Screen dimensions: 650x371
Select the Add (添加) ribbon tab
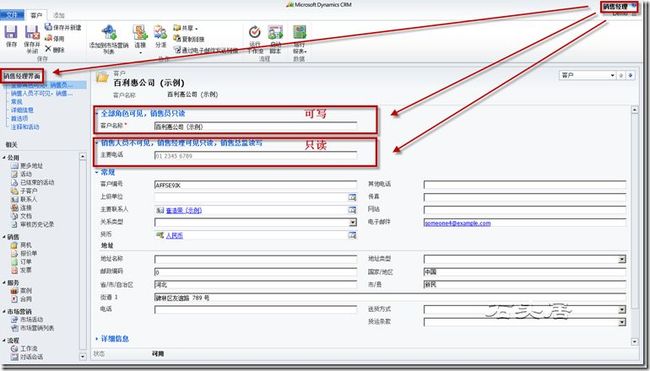click(59, 15)
